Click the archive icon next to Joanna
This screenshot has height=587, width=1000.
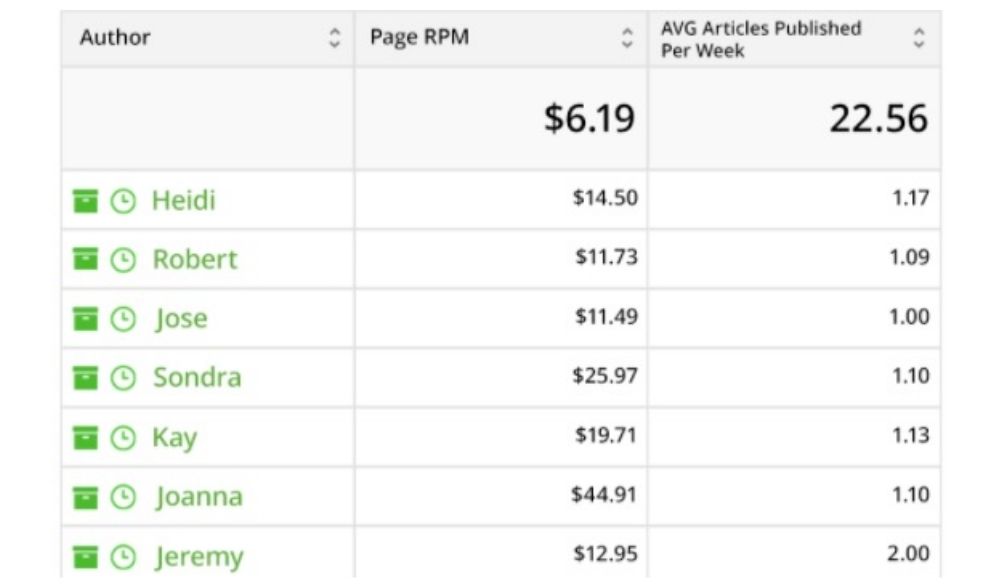(86, 497)
